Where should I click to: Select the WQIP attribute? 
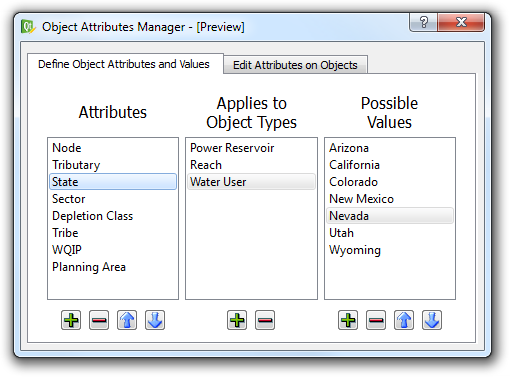(113, 250)
